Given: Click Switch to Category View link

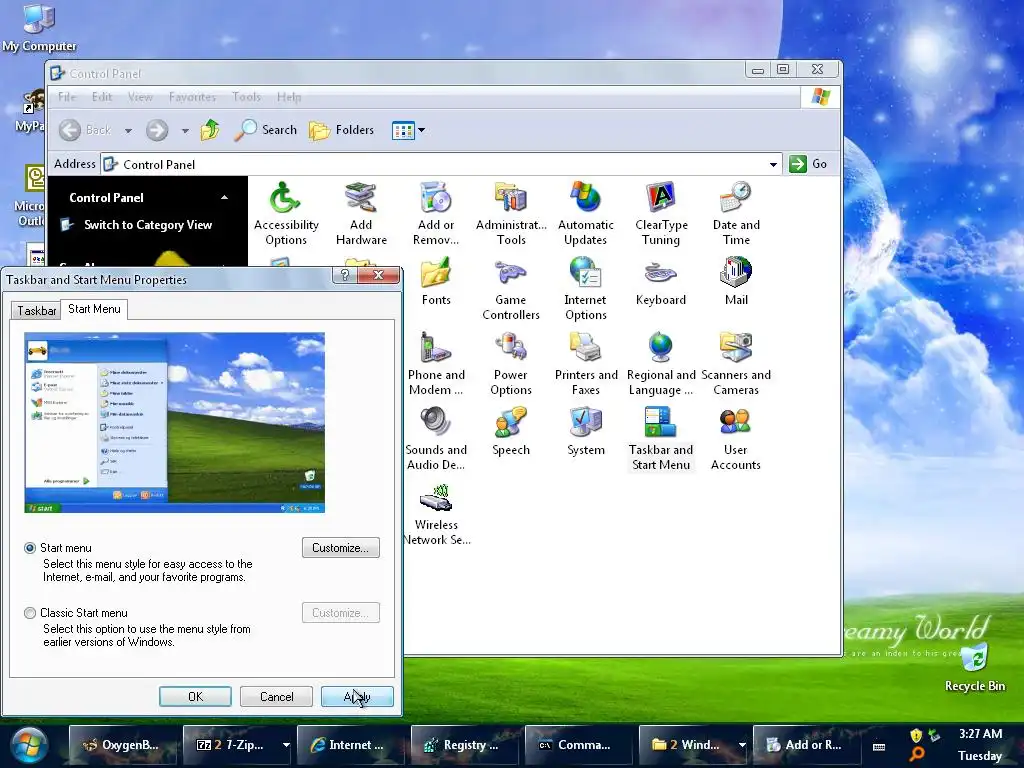Looking at the screenshot, I should click(x=148, y=225).
